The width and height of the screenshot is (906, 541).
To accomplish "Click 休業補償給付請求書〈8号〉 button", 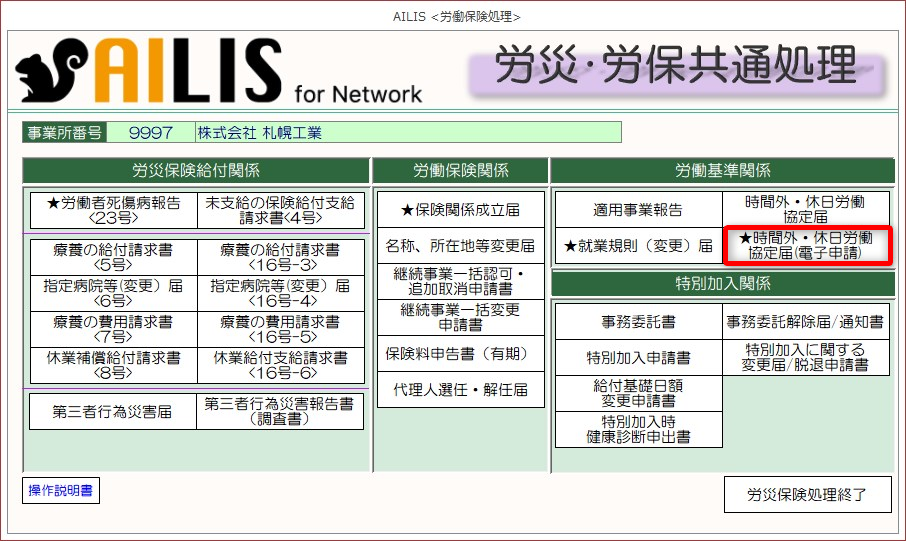I will [114, 365].
